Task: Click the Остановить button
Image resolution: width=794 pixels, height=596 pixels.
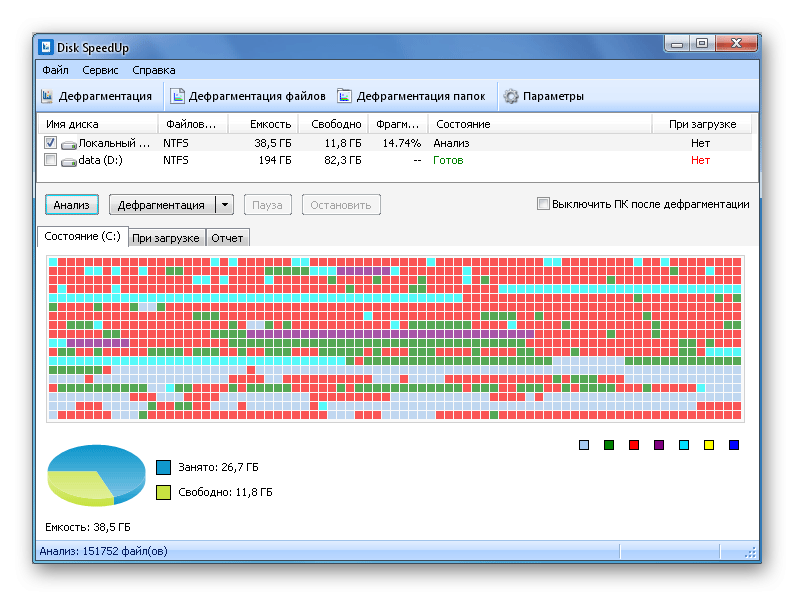Action: point(341,205)
